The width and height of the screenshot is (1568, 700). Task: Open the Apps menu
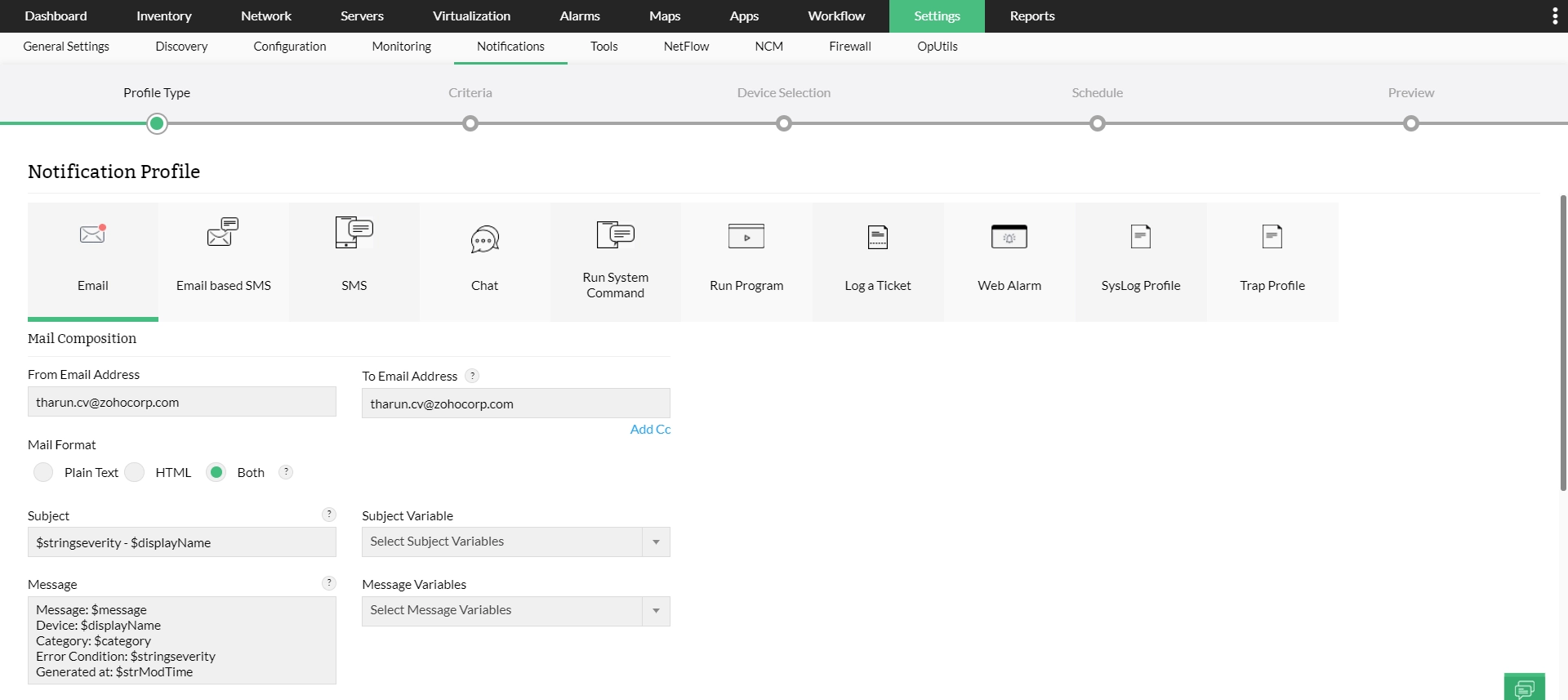pos(744,16)
